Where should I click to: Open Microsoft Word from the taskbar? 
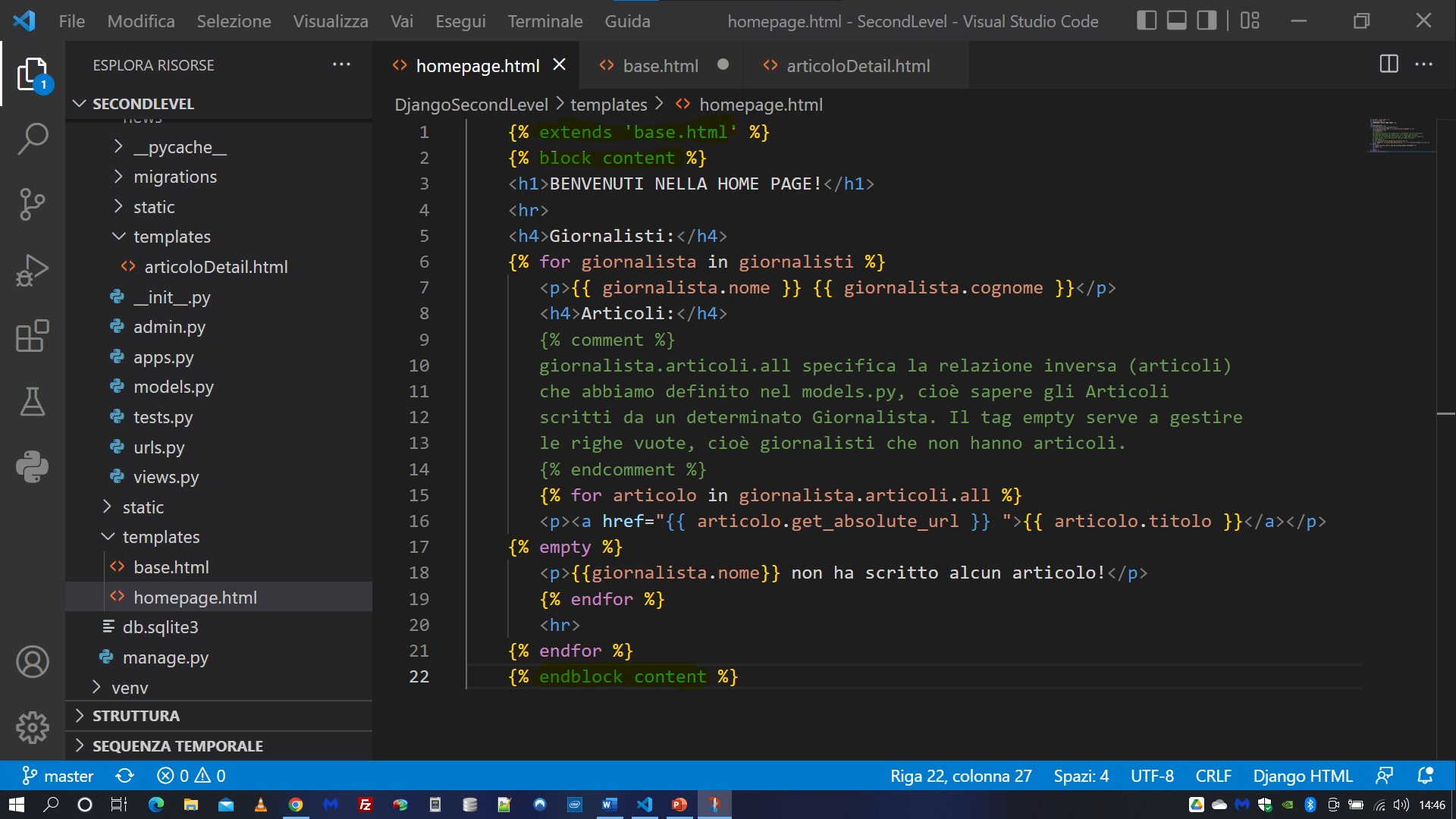(x=610, y=805)
